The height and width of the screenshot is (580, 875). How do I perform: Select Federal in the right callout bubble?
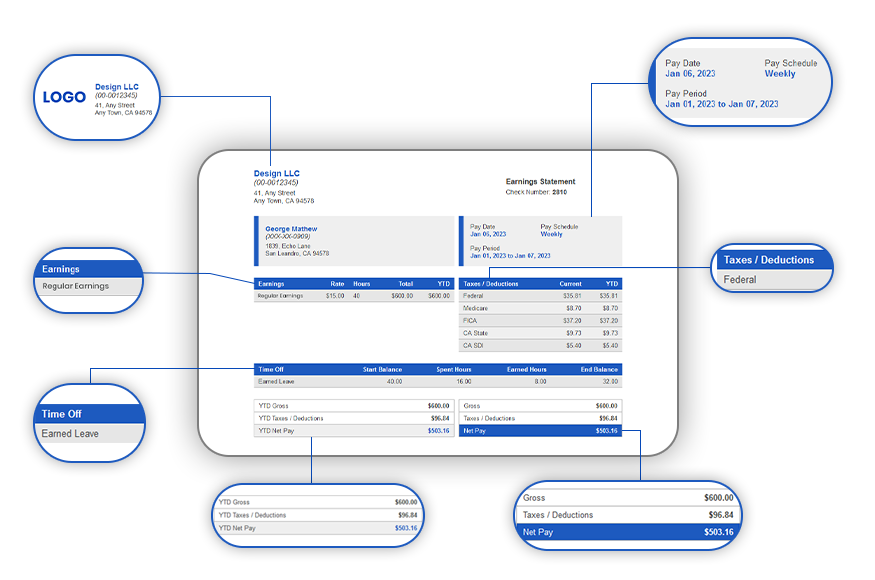[740, 280]
